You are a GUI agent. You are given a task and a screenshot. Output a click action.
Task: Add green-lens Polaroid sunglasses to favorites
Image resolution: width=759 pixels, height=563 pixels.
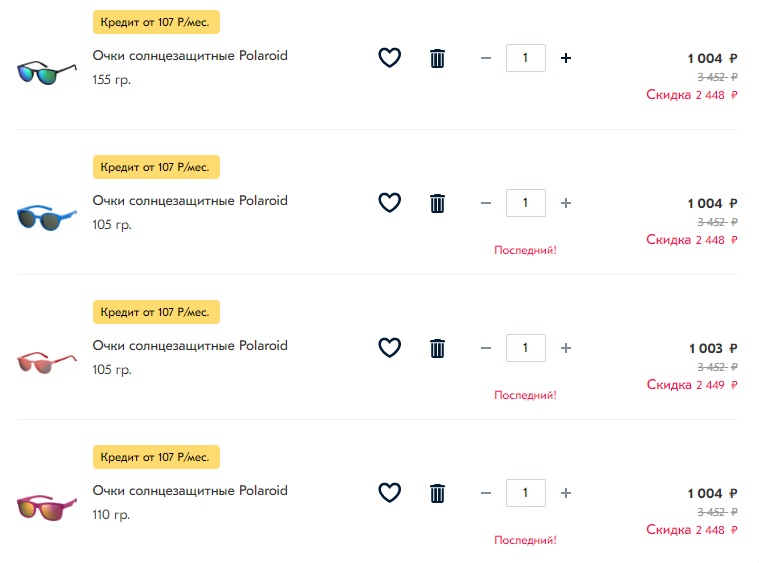pos(389,58)
